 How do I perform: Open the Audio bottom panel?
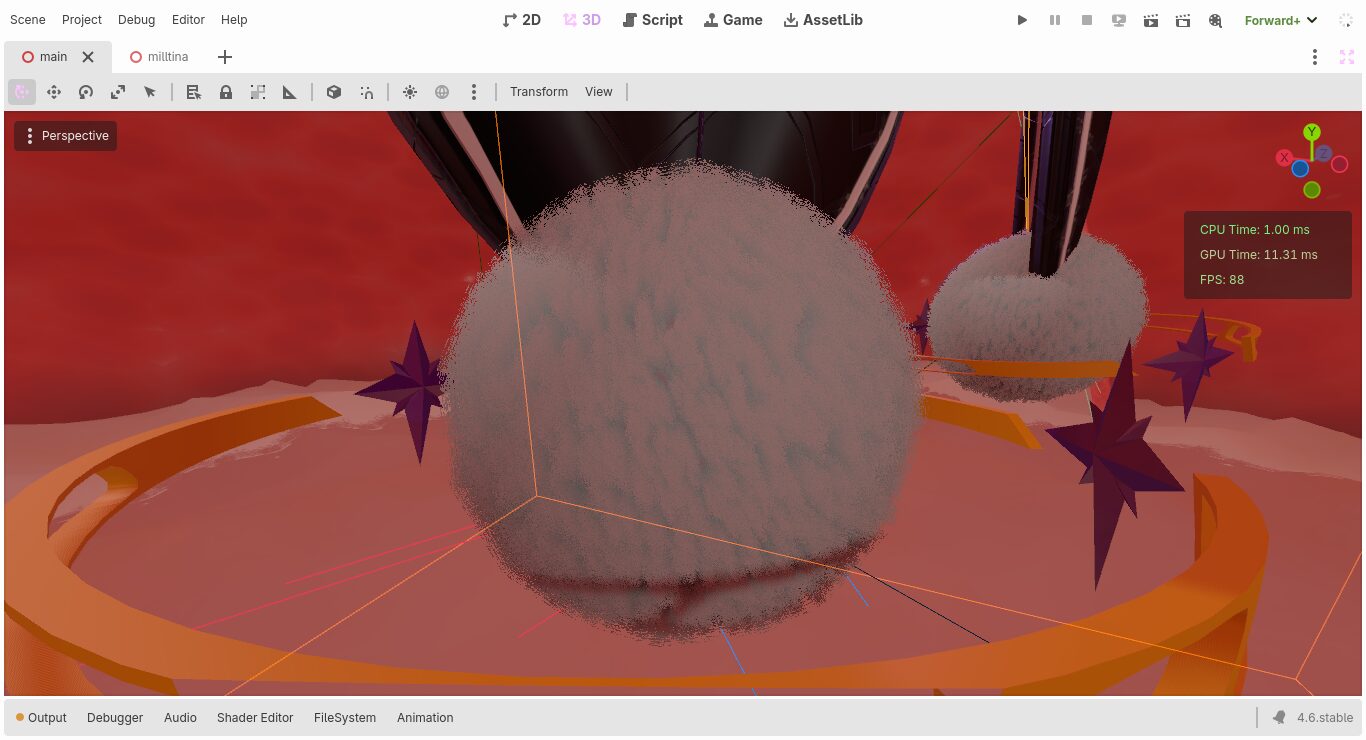coord(180,718)
